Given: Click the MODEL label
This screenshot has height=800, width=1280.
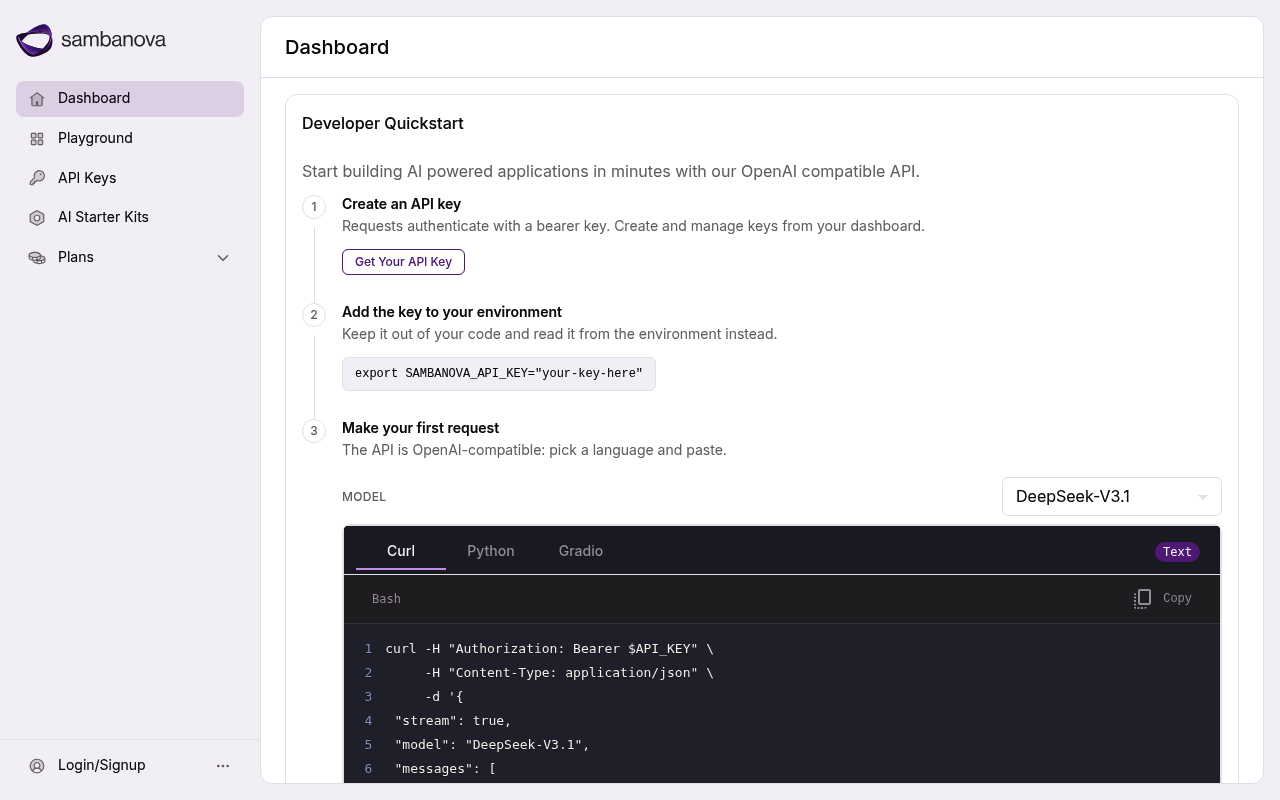Looking at the screenshot, I should (x=364, y=497).
